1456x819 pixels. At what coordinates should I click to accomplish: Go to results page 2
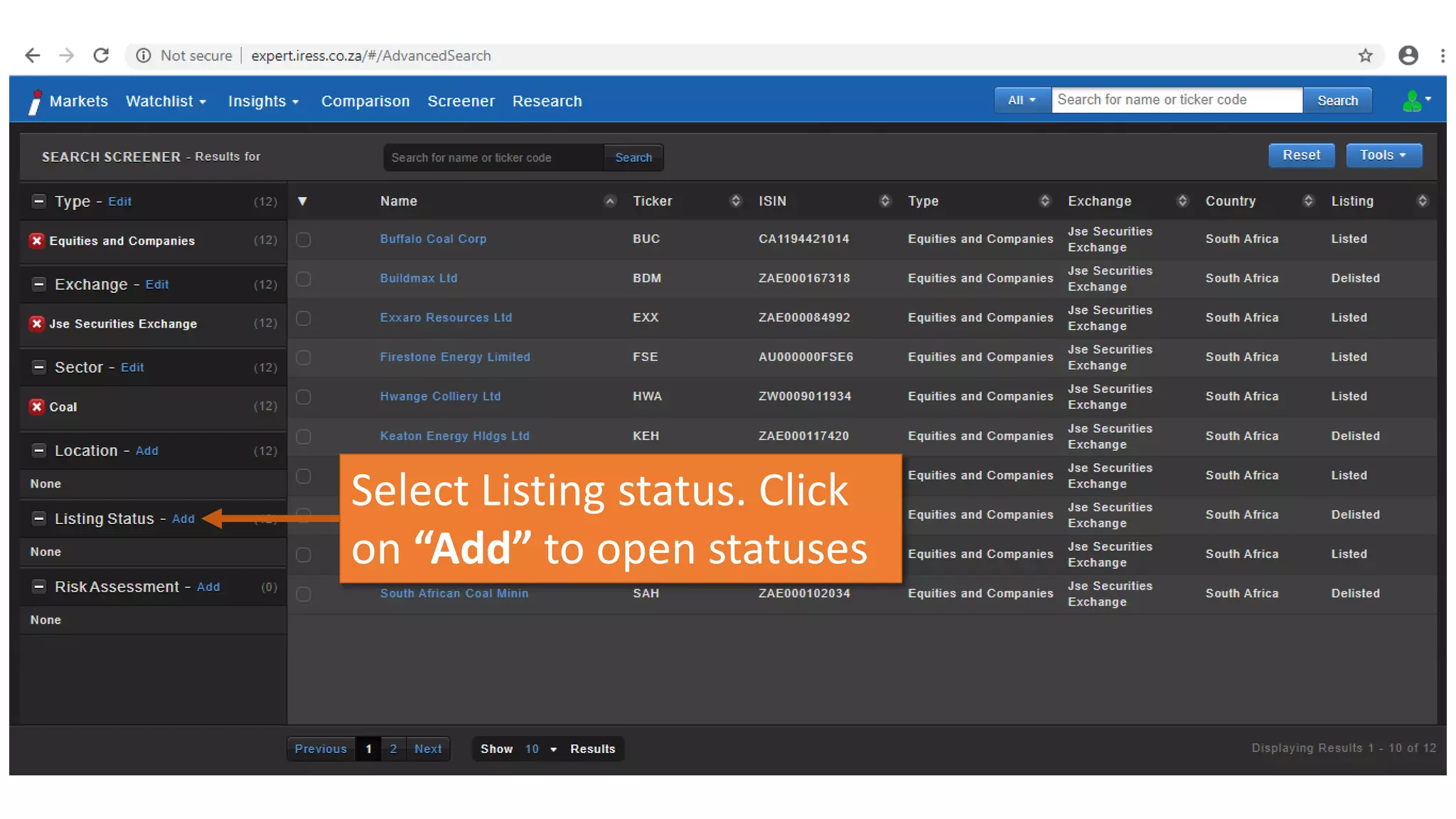tap(393, 749)
